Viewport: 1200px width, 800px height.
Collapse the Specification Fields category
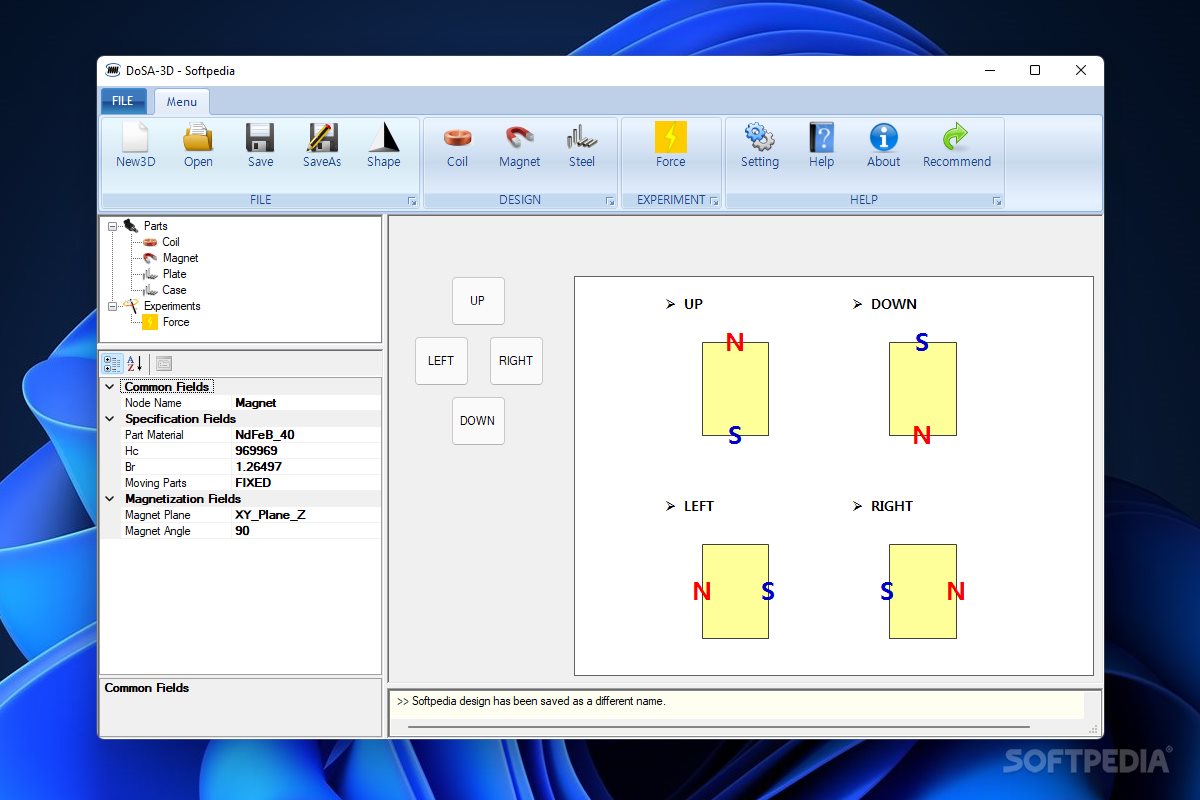coord(110,419)
